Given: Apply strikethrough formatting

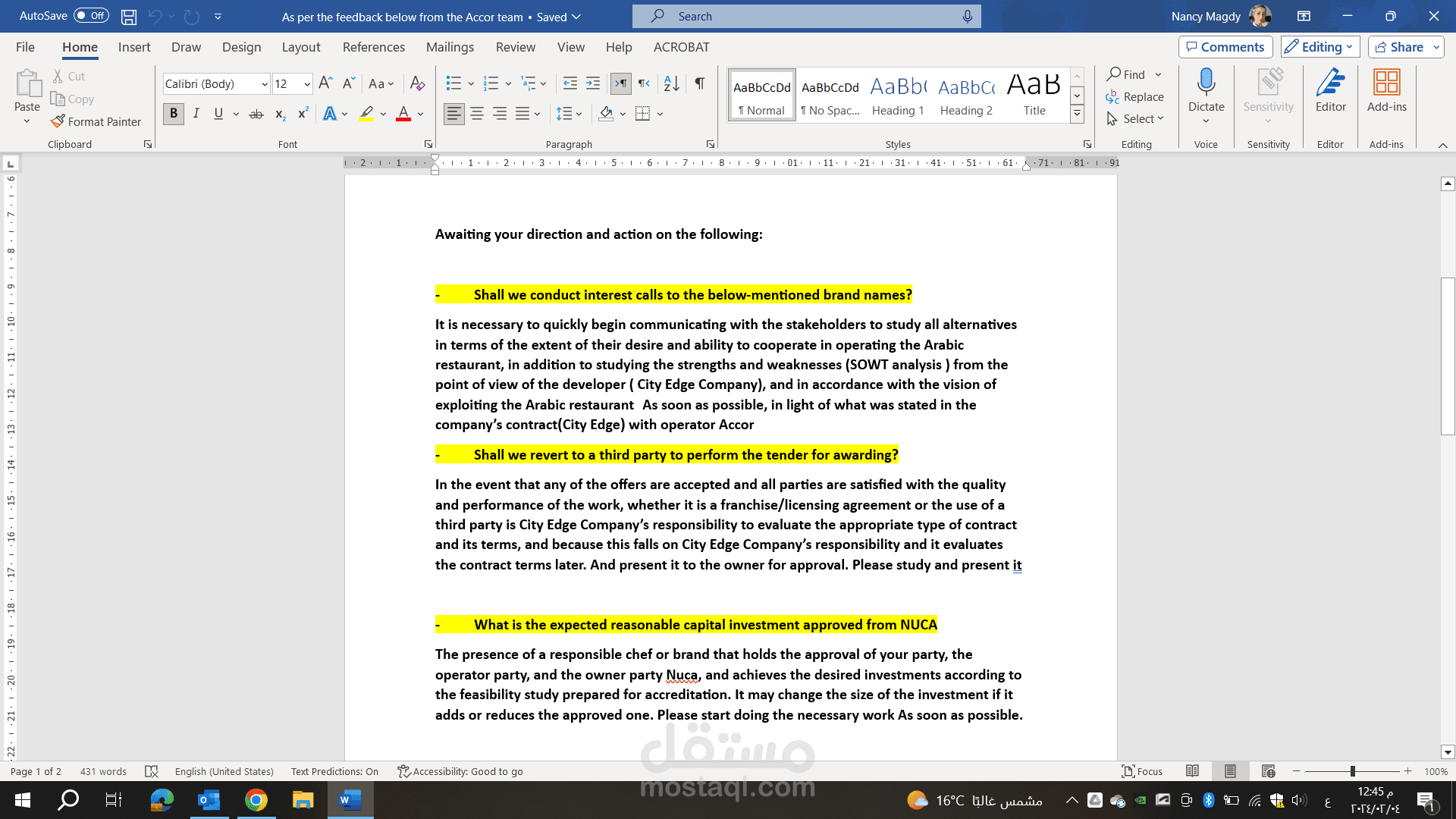Looking at the screenshot, I should tap(256, 114).
